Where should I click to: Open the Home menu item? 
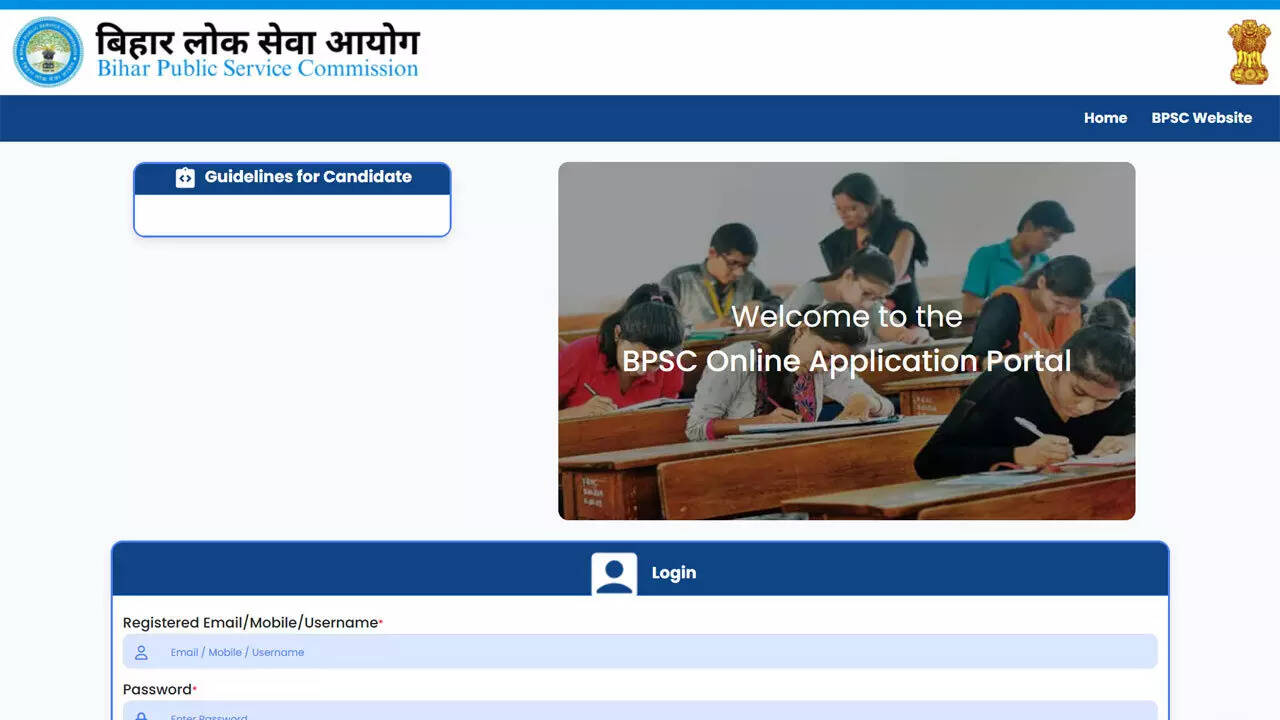[1105, 118]
